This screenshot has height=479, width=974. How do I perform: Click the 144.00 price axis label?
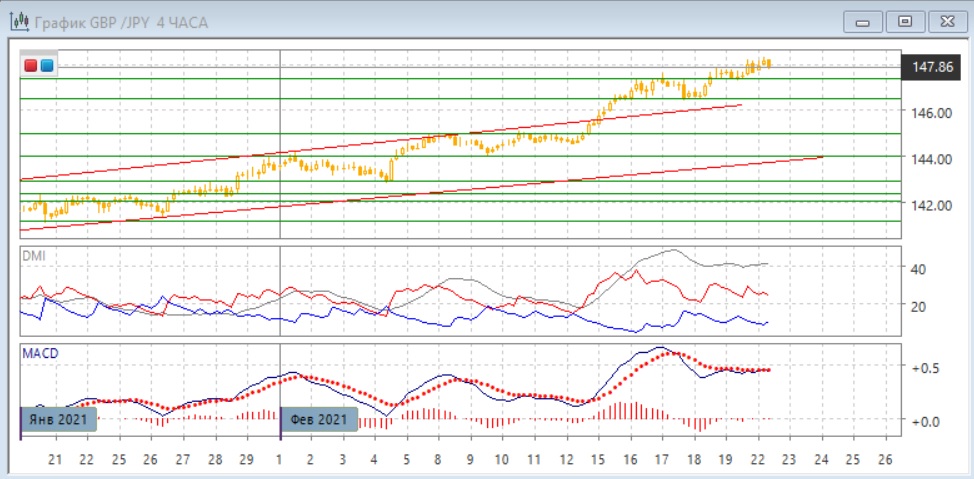(x=930, y=159)
